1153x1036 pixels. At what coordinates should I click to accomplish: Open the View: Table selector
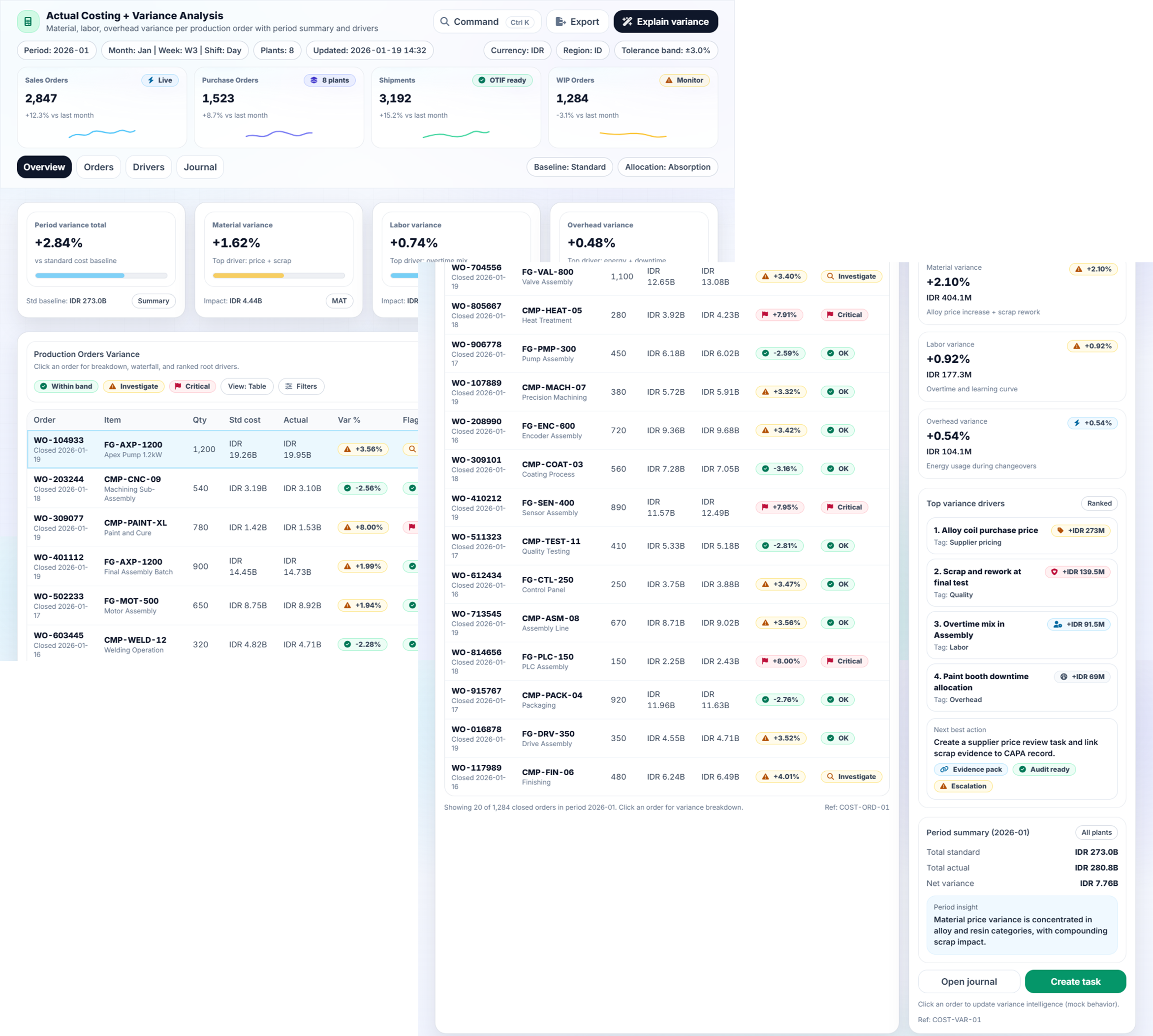tap(247, 386)
